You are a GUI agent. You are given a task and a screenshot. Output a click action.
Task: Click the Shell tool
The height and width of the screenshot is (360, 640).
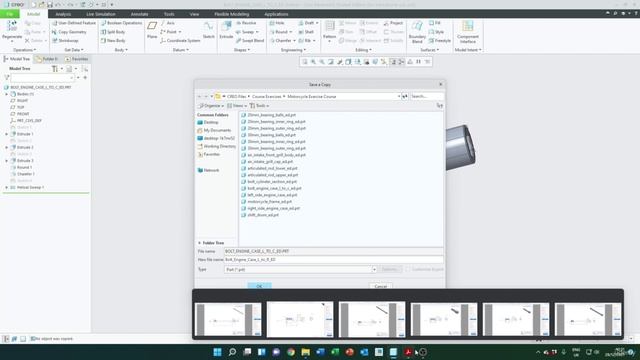(x=306, y=32)
